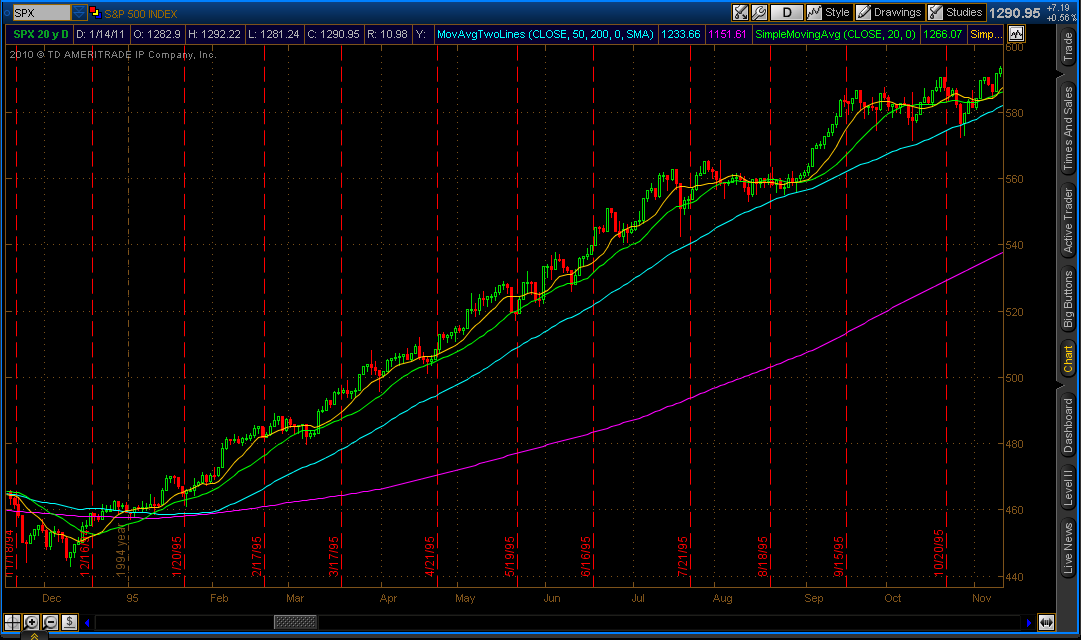Click the 5/19/95 expiration marker
Image resolution: width=1081 pixels, height=640 pixels.
[510, 557]
